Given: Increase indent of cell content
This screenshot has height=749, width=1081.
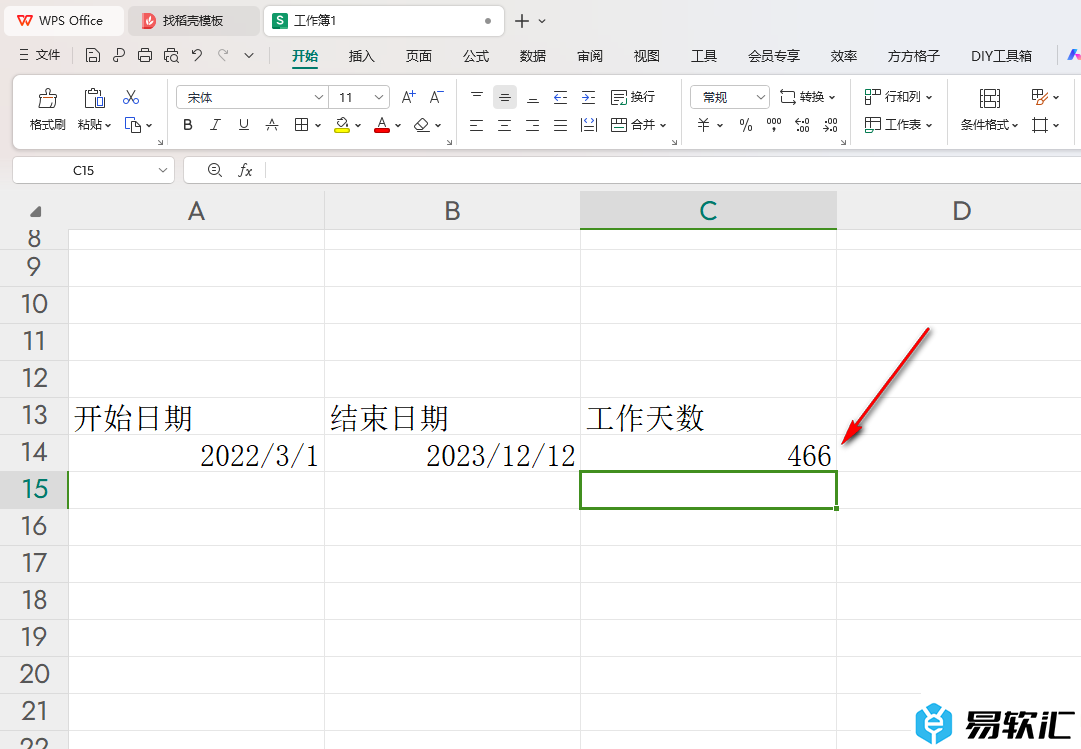Looking at the screenshot, I should [x=588, y=97].
